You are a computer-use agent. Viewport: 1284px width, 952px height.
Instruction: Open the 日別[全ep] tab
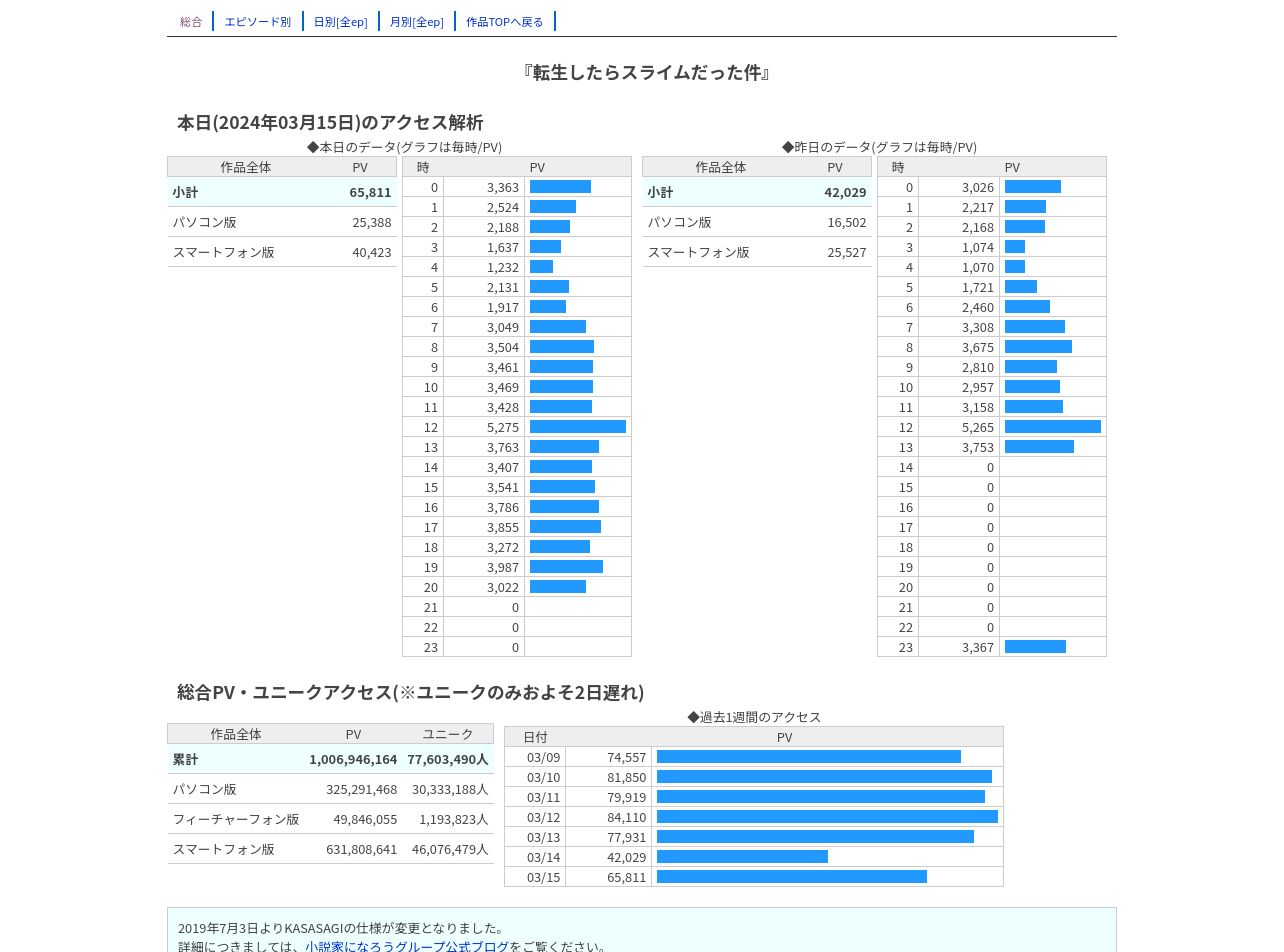(x=340, y=21)
